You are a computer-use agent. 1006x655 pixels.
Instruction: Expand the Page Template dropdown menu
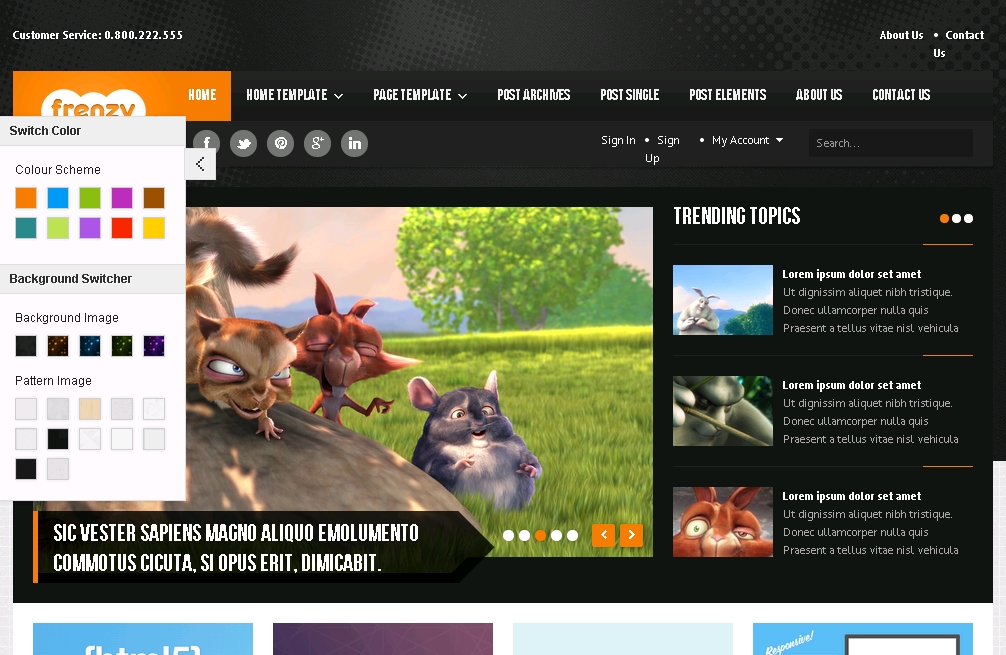click(420, 95)
